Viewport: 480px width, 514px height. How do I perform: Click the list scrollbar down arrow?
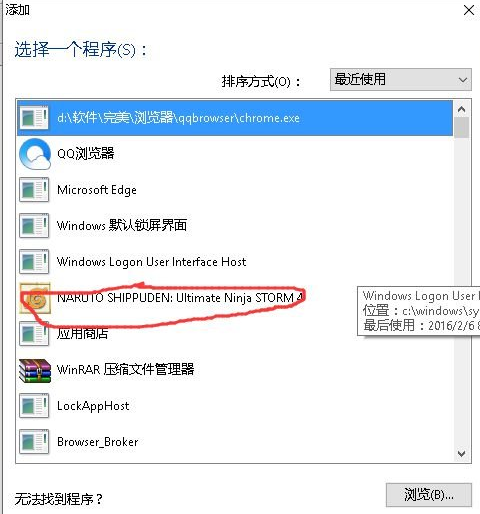click(462, 454)
